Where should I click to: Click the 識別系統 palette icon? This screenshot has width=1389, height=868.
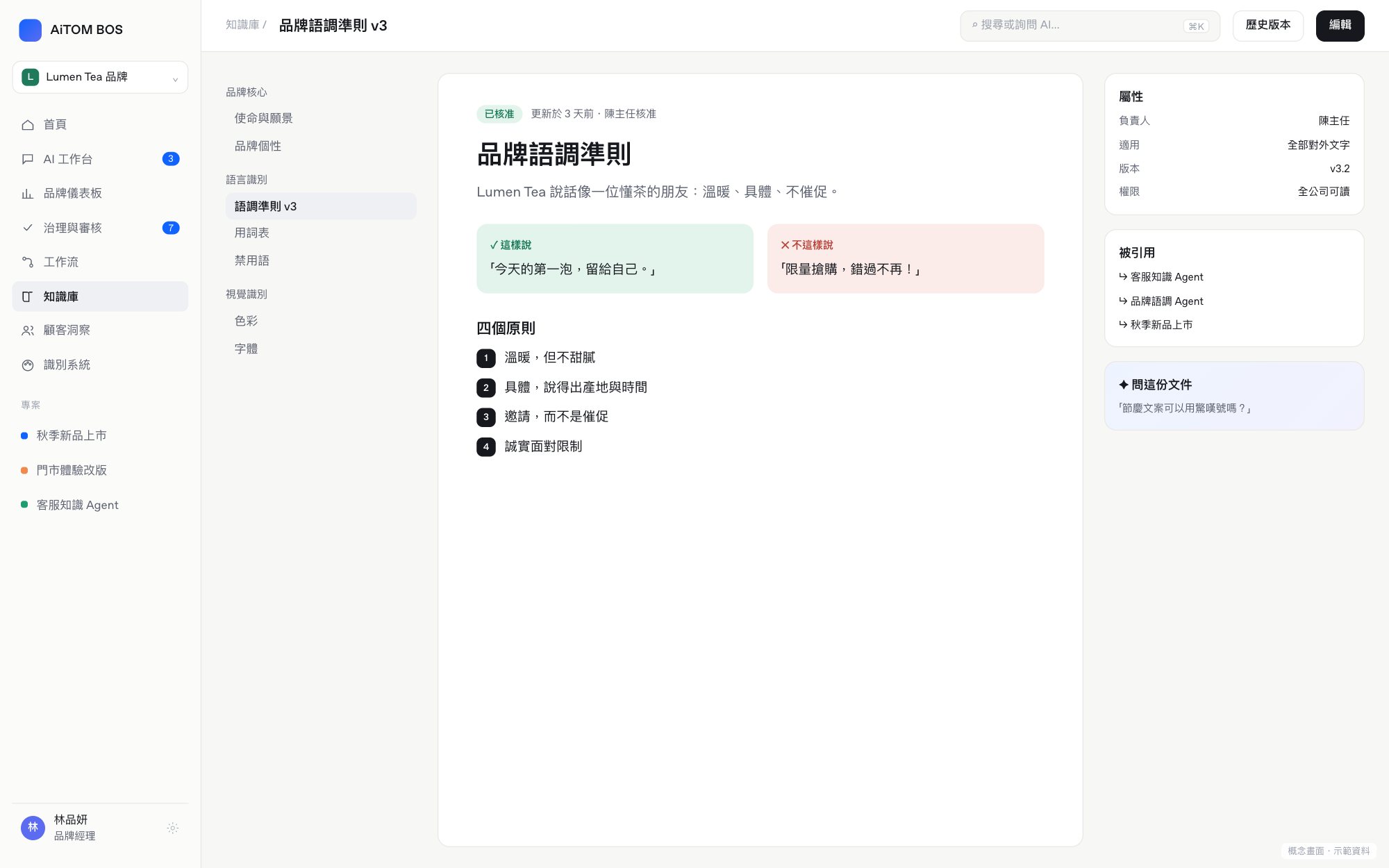tap(28, 365)
